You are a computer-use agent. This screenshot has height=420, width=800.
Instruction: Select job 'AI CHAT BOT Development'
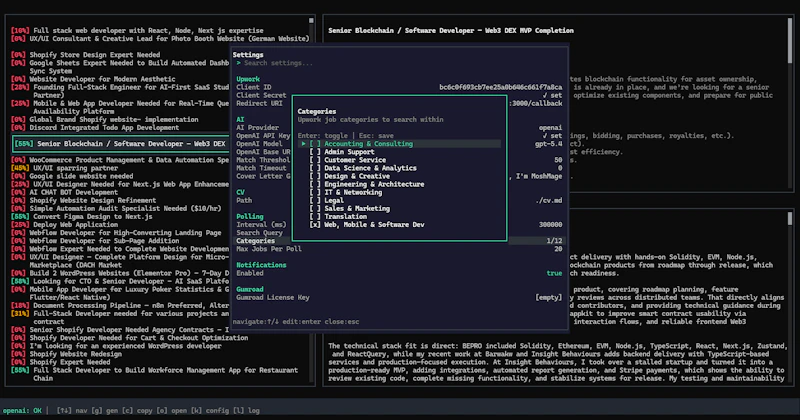pos(64,192)
